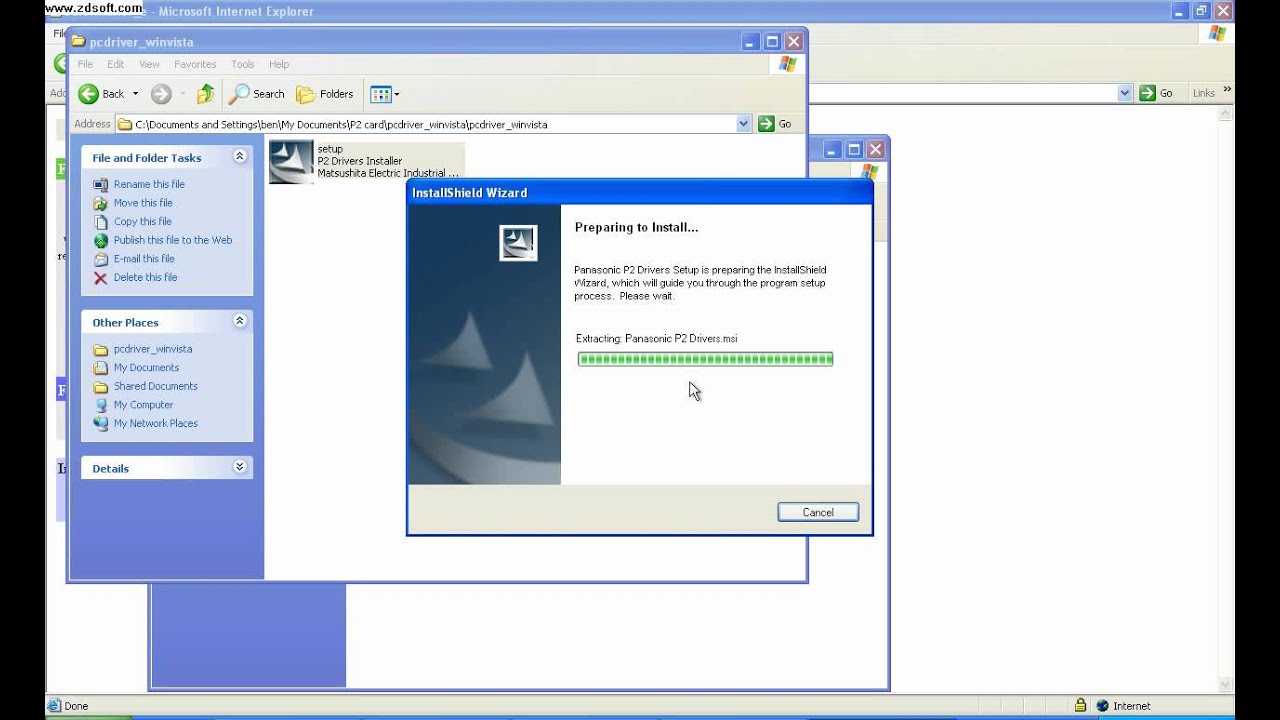Go up one folder level icon
1280x720 pixels.
(x=205, y=94)
